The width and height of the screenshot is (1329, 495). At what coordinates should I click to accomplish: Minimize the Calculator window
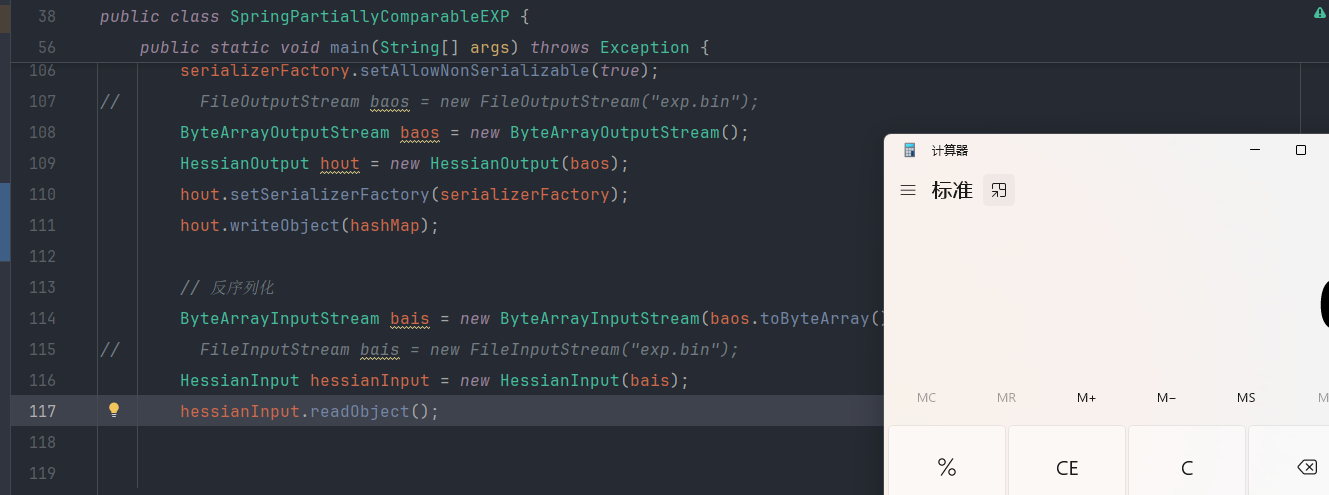(x=1255, y=150)
